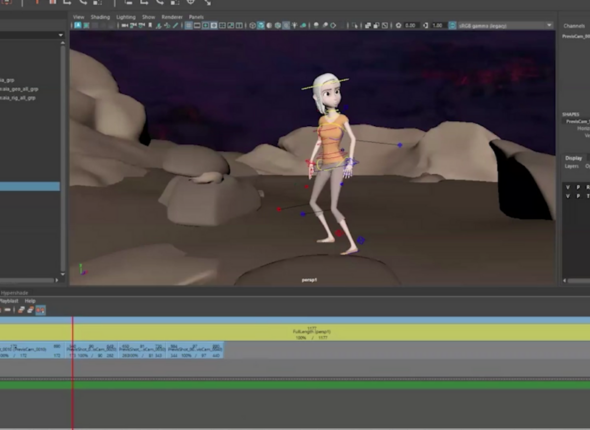Click the Field Chart icon
590x430 pixels.
222,26
